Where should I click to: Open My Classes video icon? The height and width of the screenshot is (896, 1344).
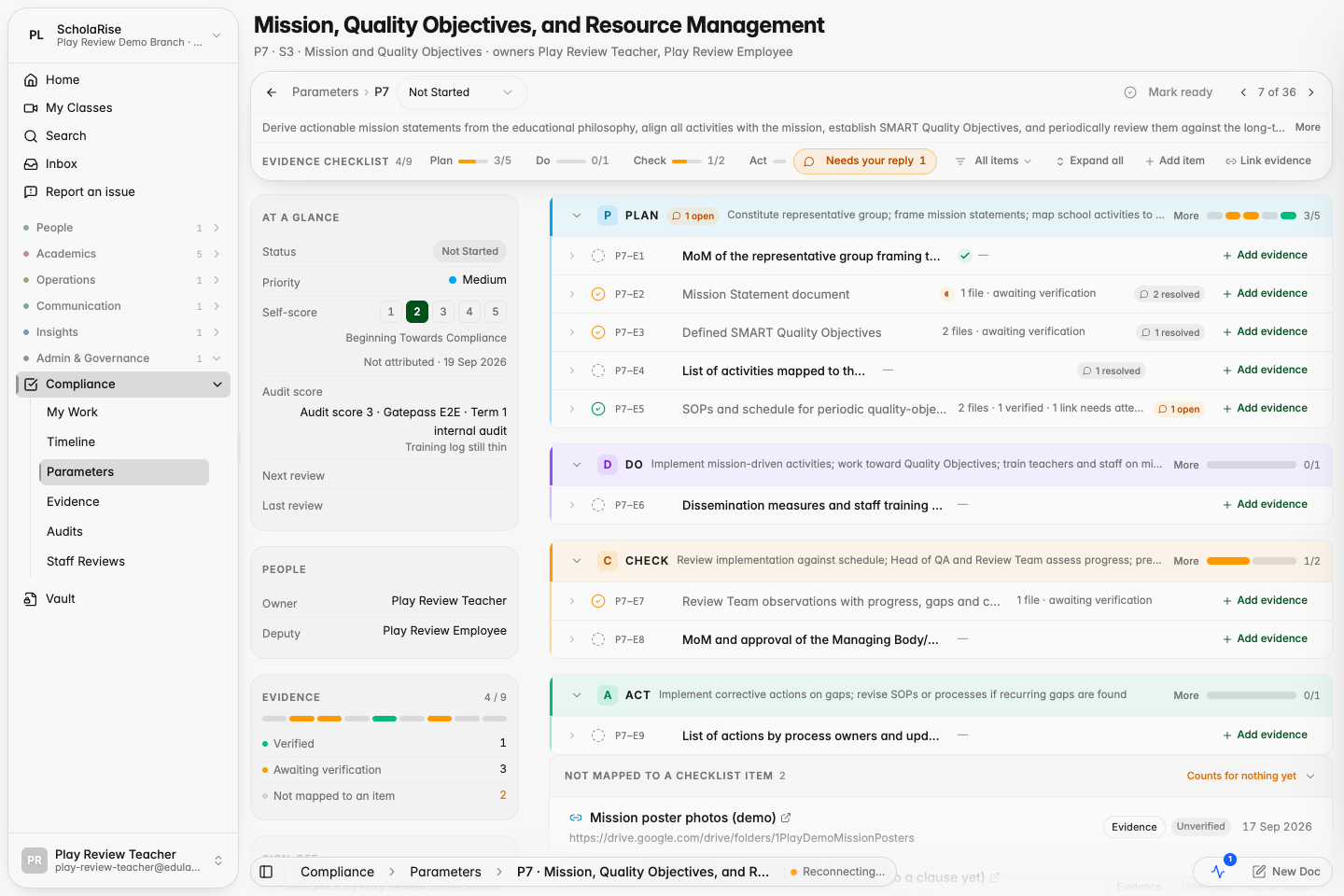coord(31,108)
